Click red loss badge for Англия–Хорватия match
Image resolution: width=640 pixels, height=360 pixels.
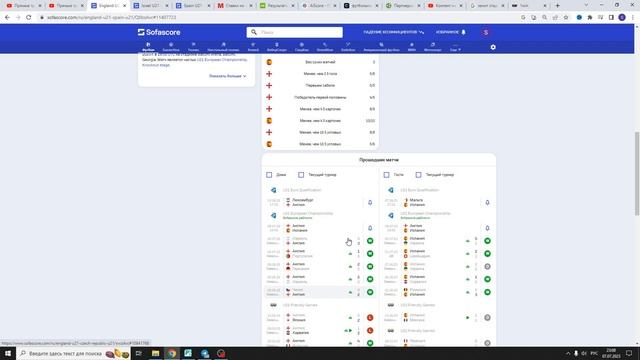370,331
